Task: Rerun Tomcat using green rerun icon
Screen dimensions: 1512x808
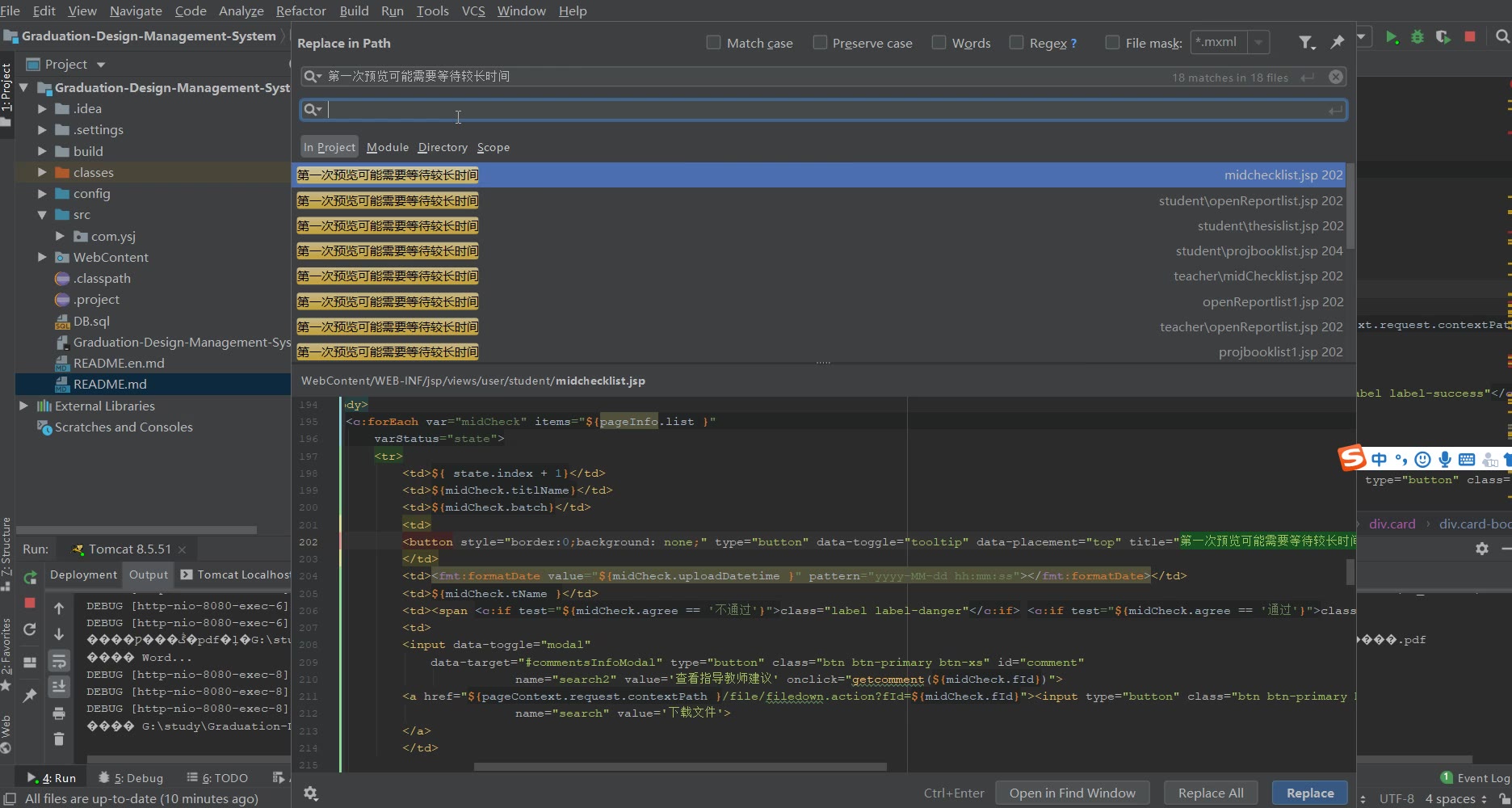Action: [x=31, y=578]
